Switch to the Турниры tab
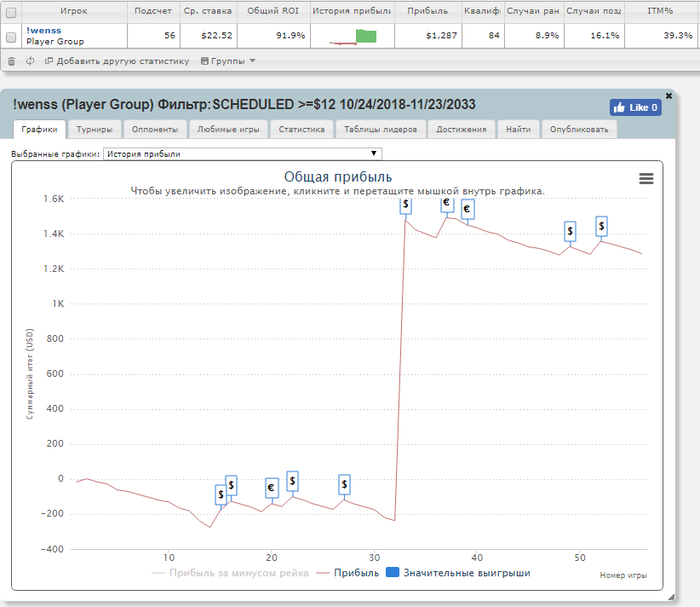The width and height of the screenshot is (700, 607). point(94,129)
